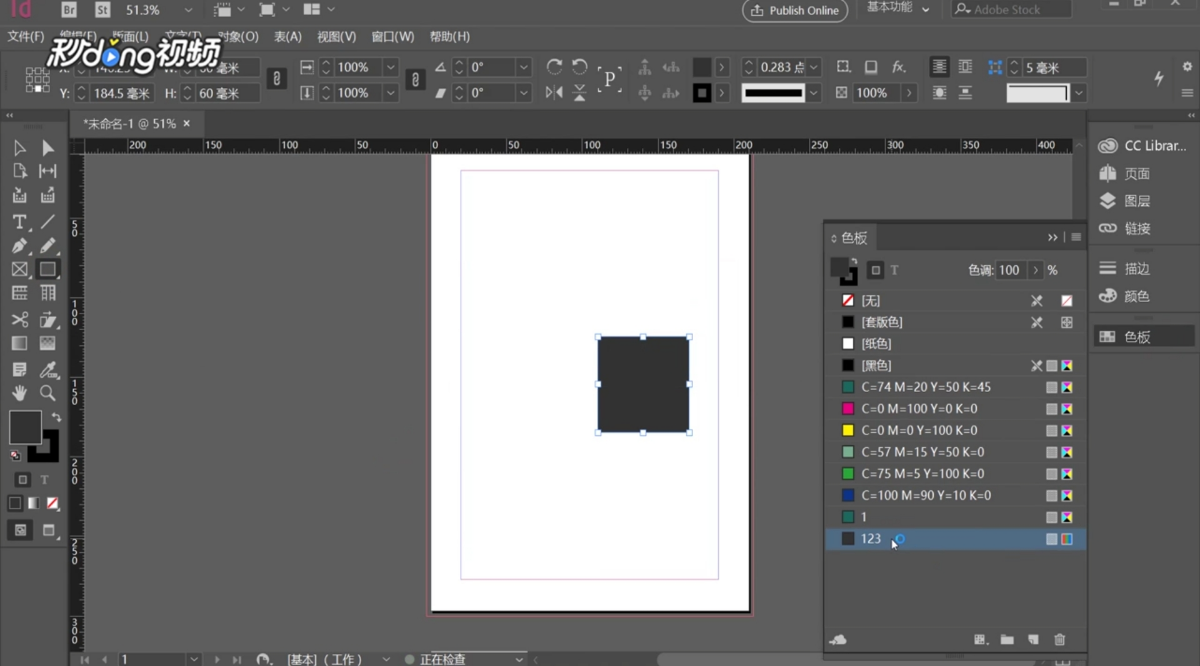This screenshot has height=666, width=1200.
Task: Open the 窗口(W) menu
Action: pyautogui.click(x=392, y=37)
